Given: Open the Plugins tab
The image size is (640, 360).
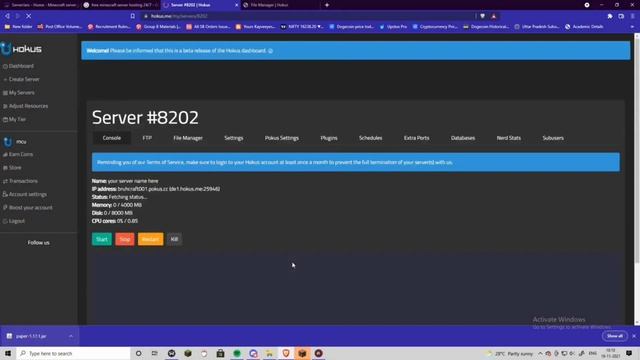Looking at the screenshot, I should click(x=329, y=138).
